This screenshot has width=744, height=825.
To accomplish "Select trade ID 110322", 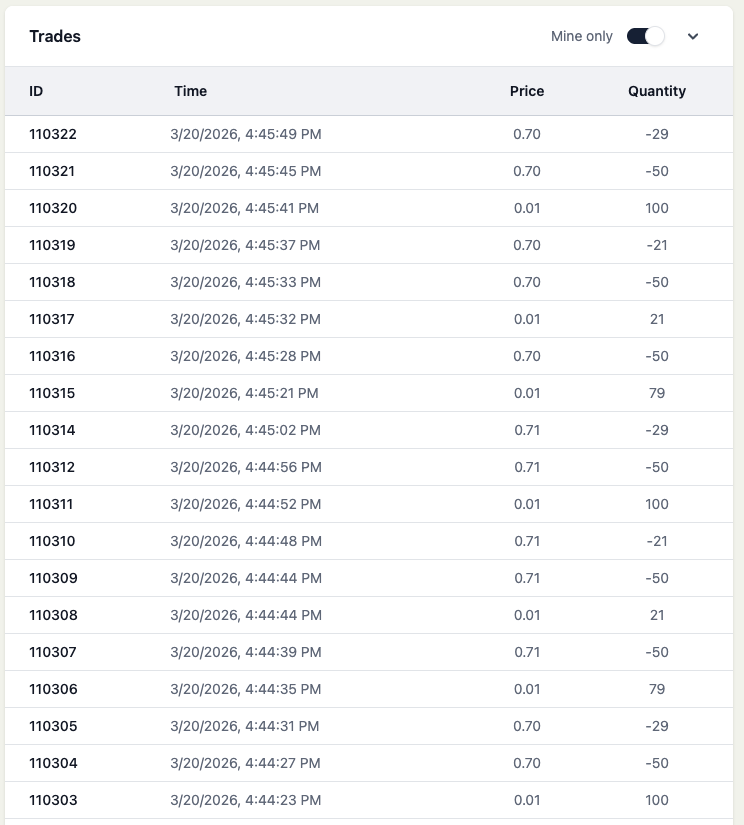I will point(53,134).
